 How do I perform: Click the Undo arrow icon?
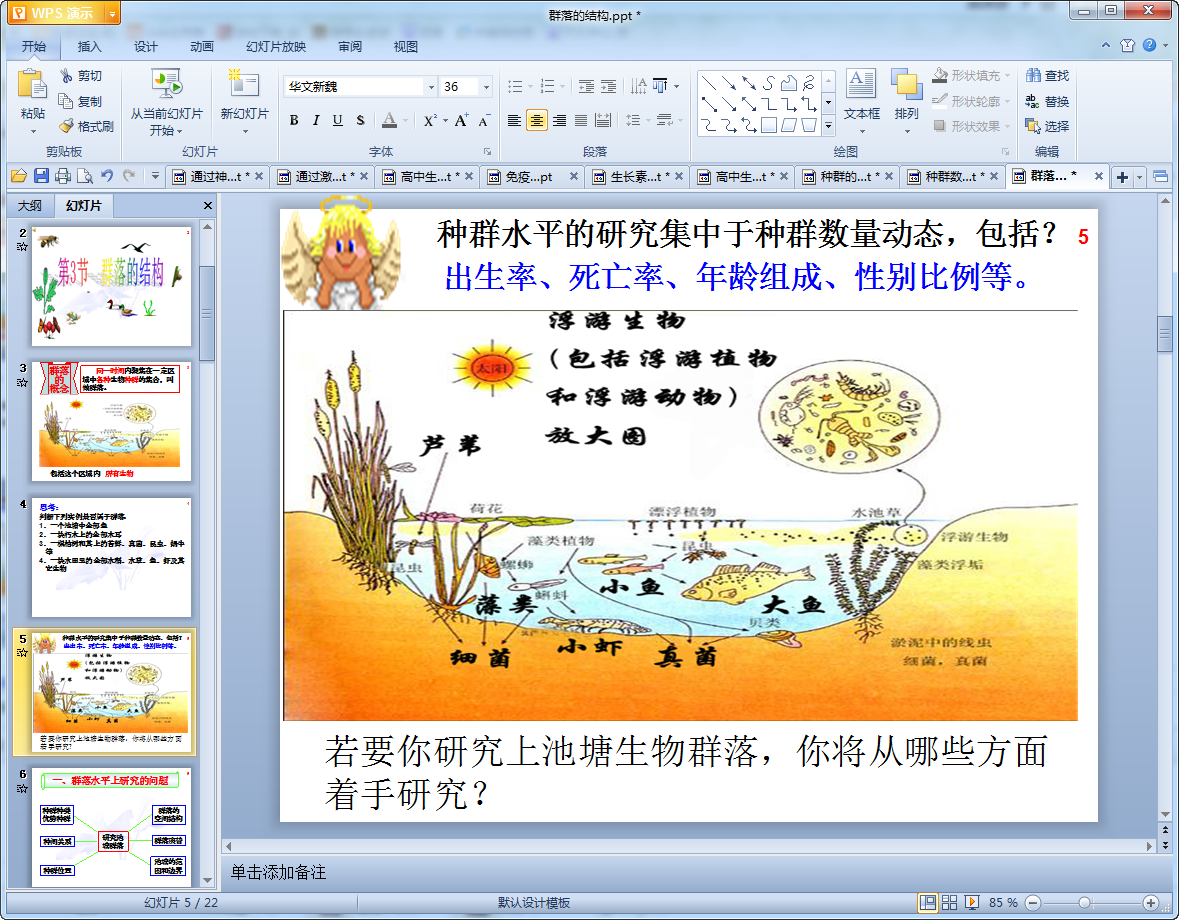coord(107,176)
